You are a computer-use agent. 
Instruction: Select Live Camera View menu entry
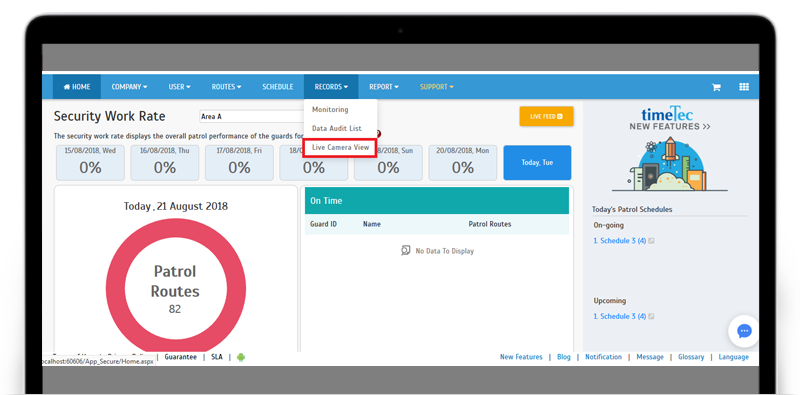click(x=340, y=147)
